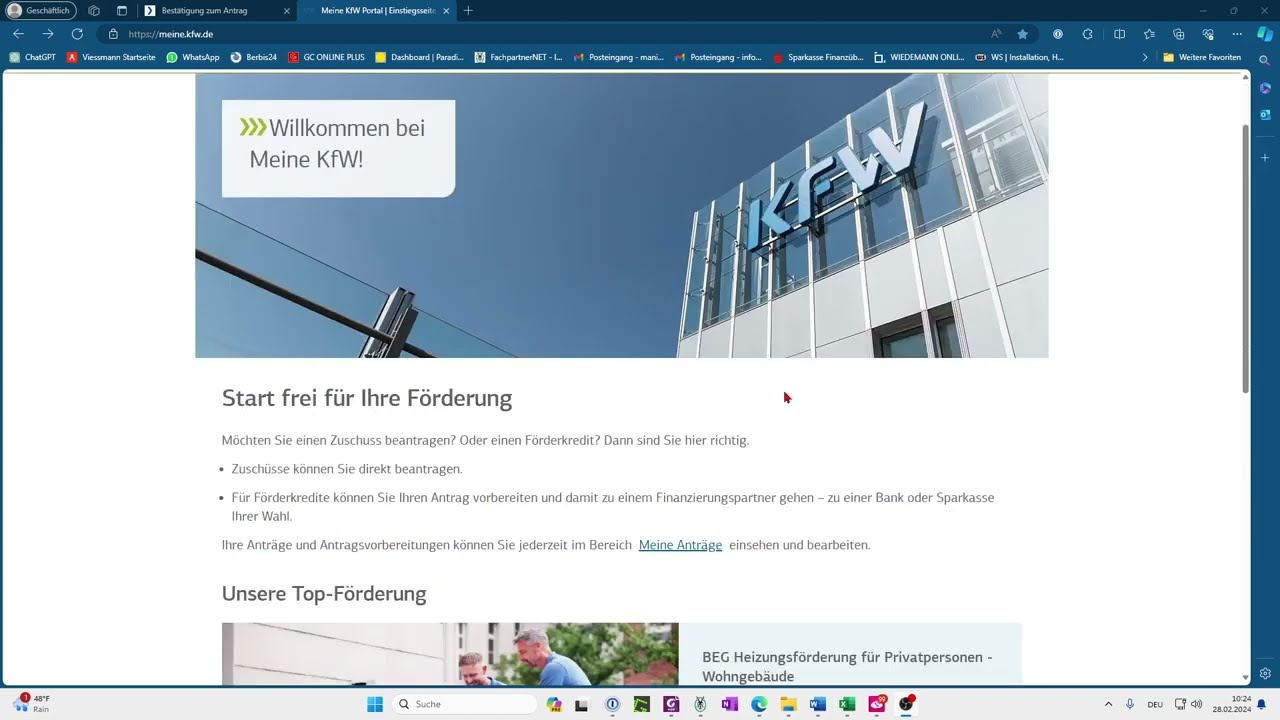Open the Weitere Favoriten folder
1280x720 pixels.
pyautogui.click(x=1202, y=57)
